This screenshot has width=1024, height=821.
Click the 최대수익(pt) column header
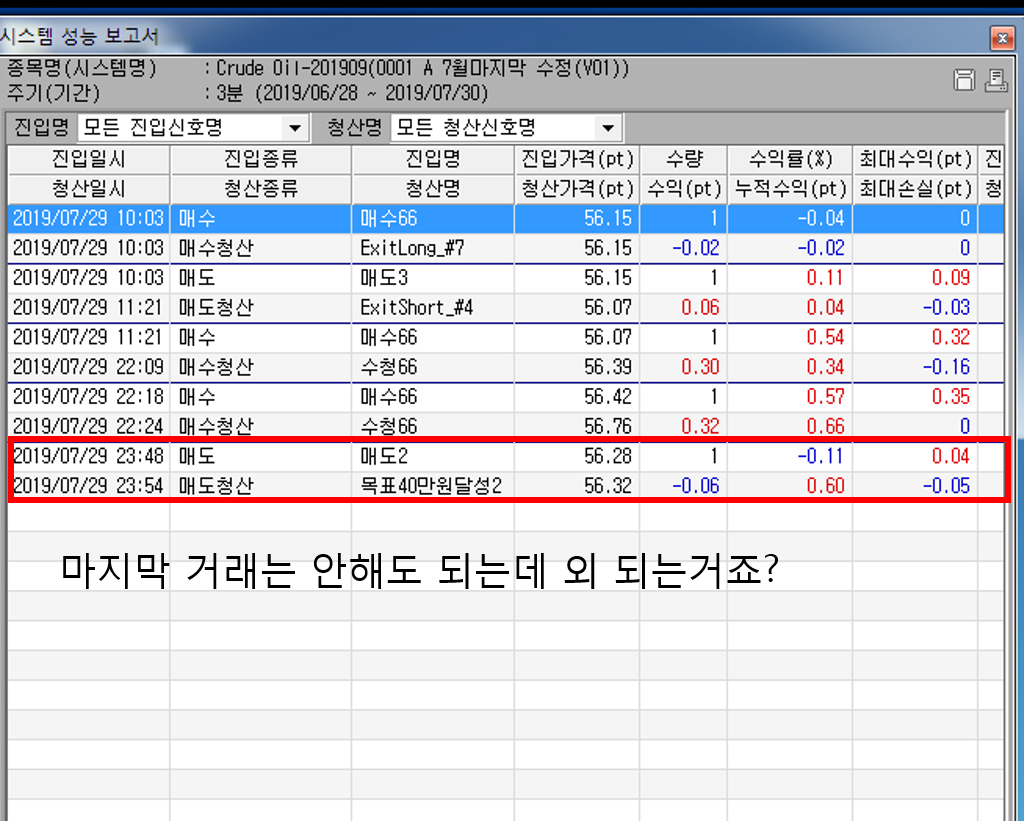tap(914, 159)
